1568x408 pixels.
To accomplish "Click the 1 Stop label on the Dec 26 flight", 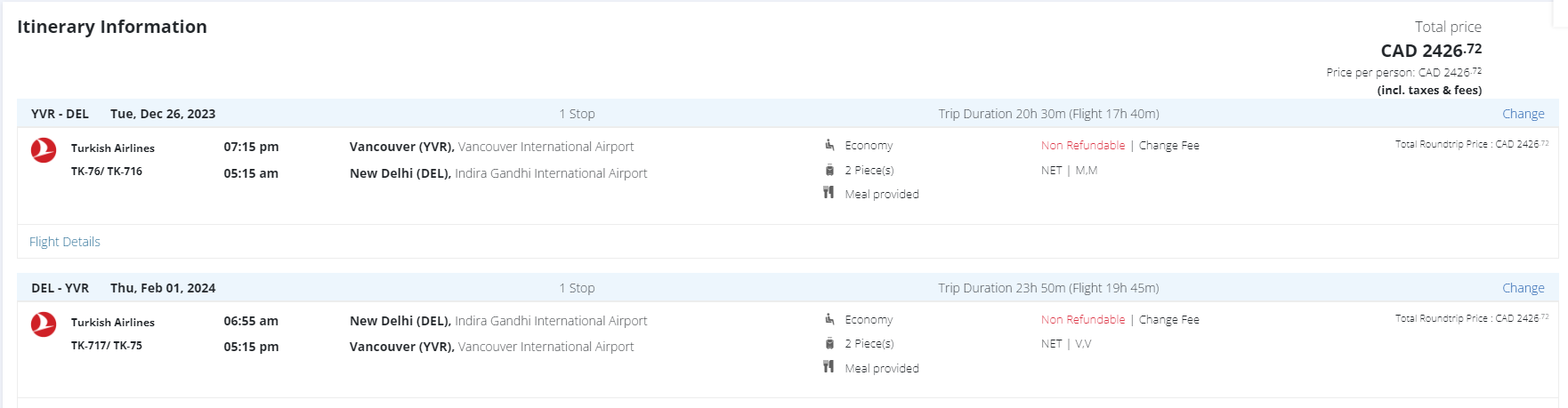I will (x=577, y=114).
